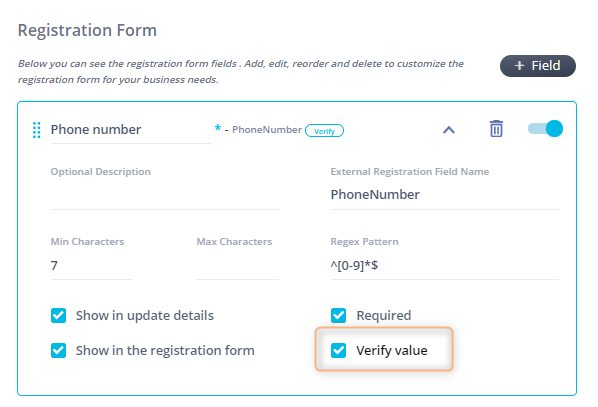
Task: Grab the drag handle dots beside Phone number
Action: pyautogui.click(x=37, y=130)
